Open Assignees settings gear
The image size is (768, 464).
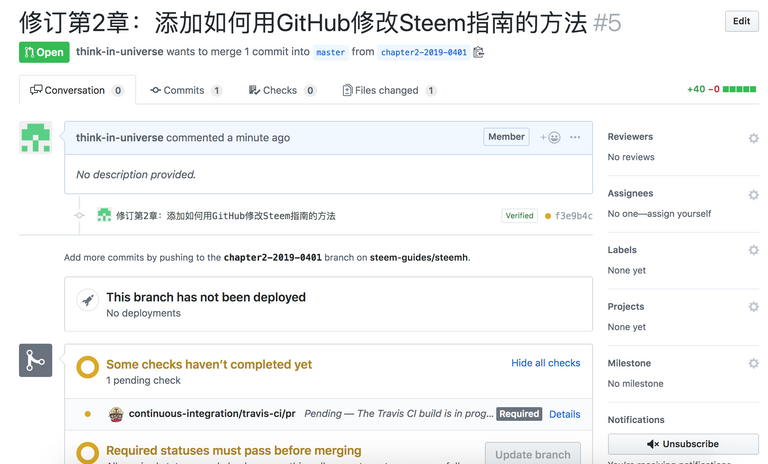pos(753,195)
